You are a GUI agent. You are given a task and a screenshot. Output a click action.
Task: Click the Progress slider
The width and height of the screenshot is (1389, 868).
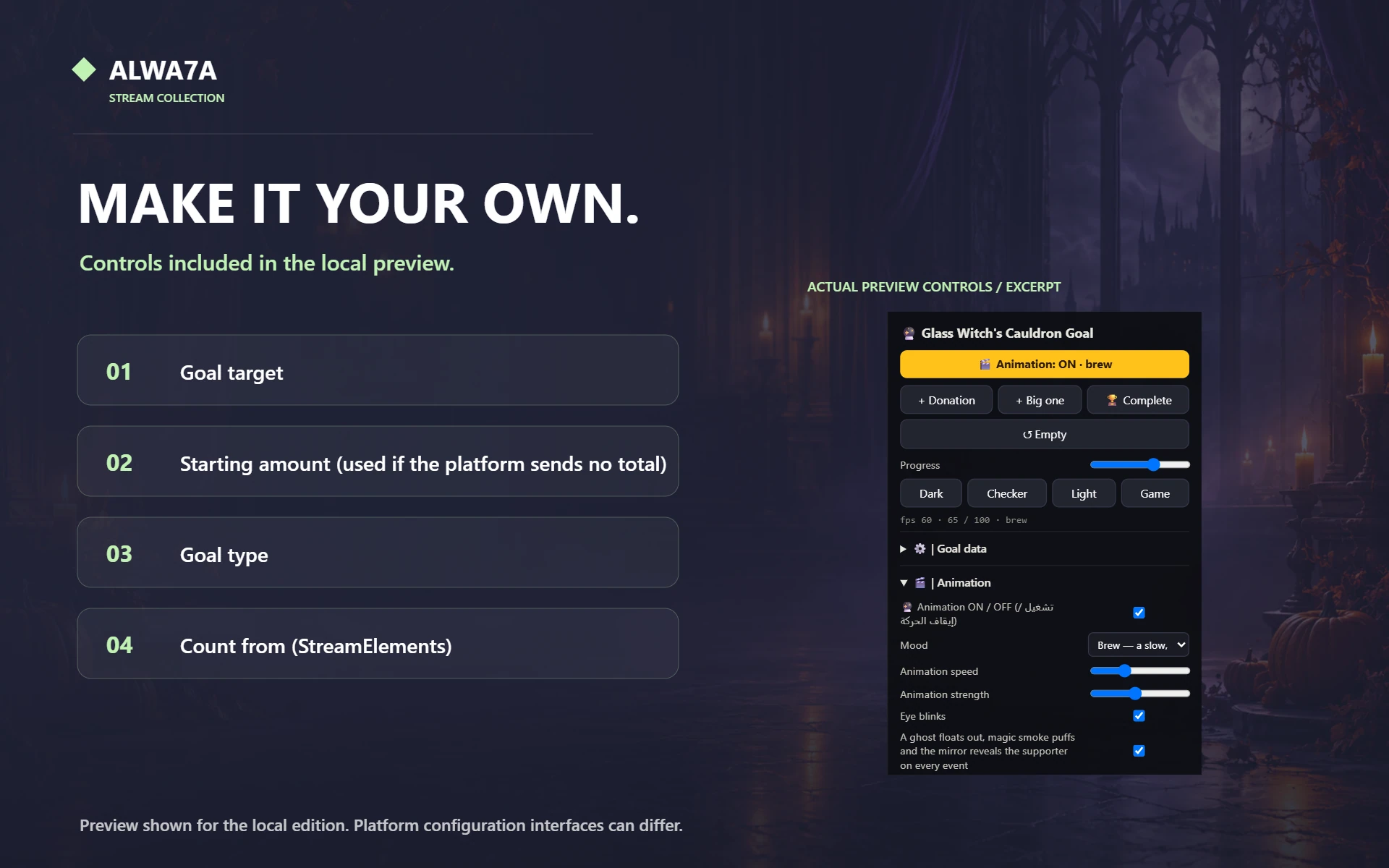(x=1139, y=464)
